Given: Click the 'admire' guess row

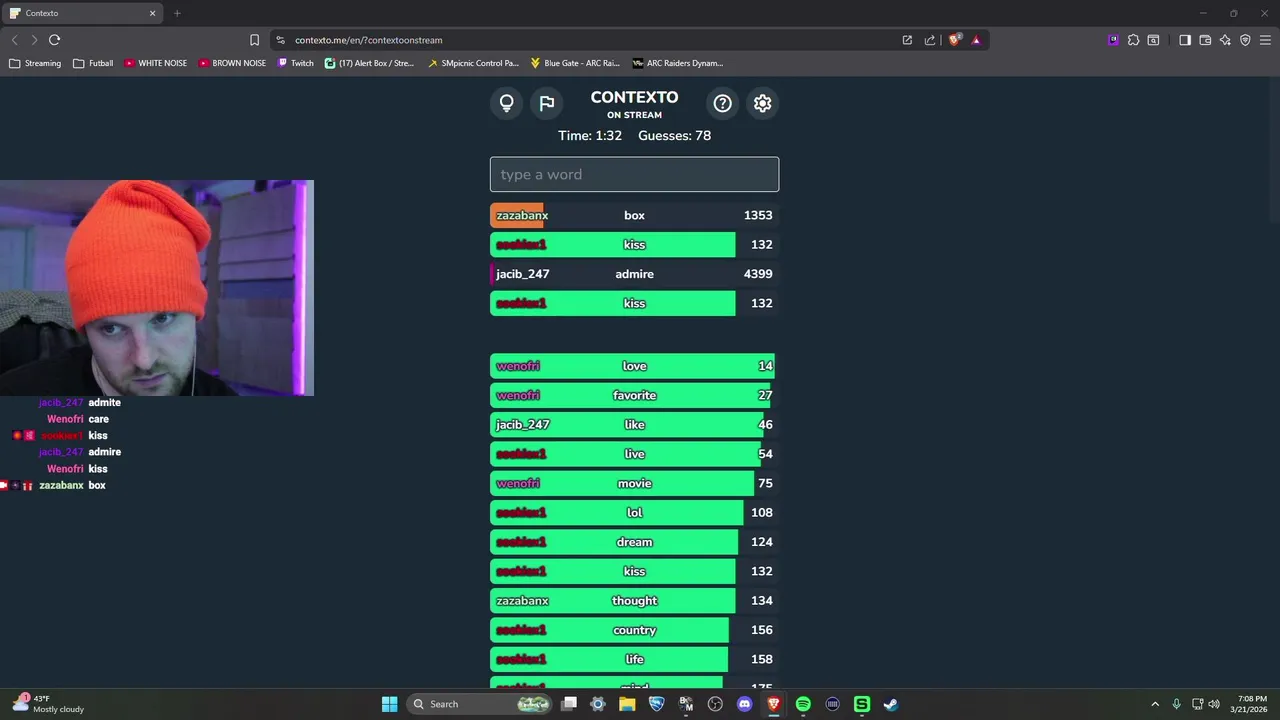Looking at the screenshot, I should 634,274.
